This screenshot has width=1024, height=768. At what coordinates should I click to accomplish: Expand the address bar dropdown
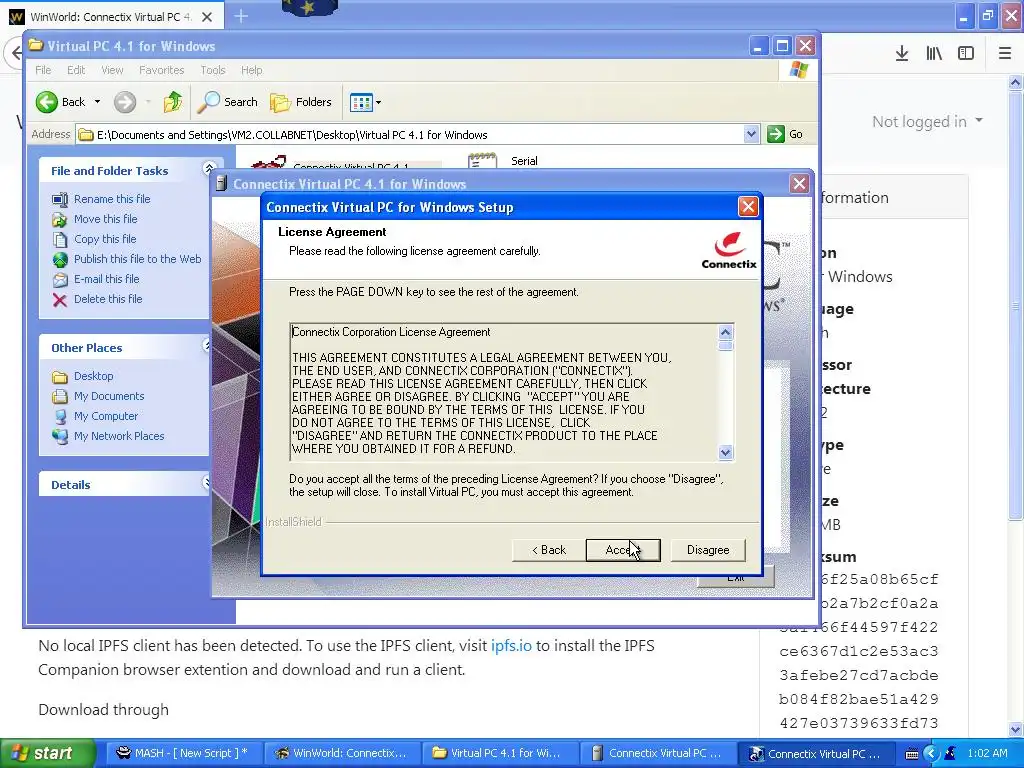point(751,135)
